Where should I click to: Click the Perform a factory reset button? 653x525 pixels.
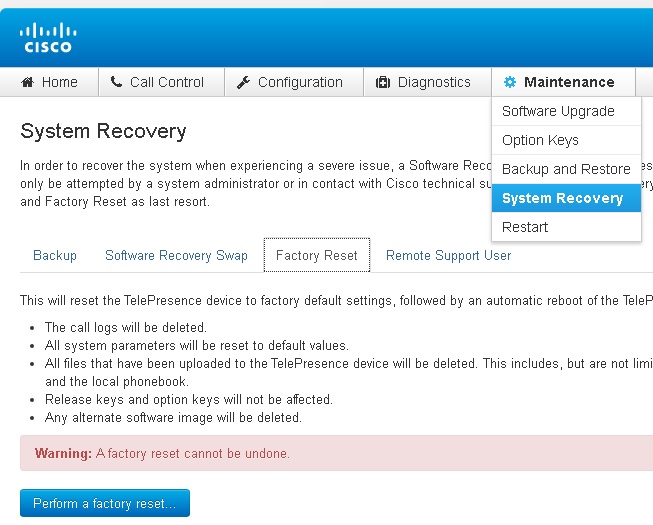(105, 503)
